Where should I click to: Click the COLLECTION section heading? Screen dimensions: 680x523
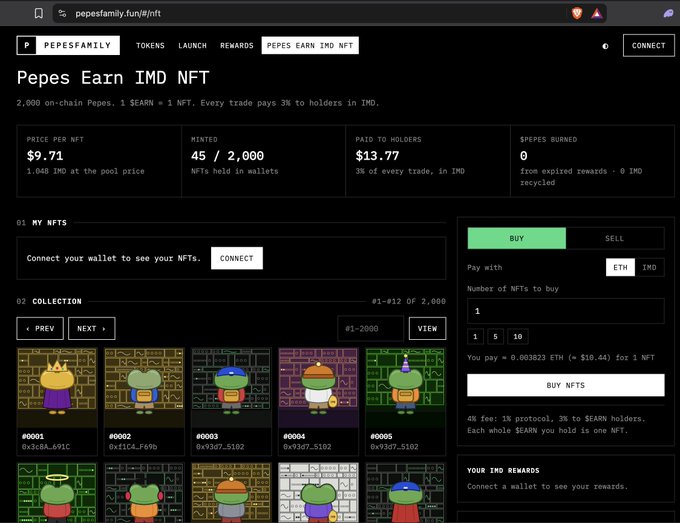point(57,301)
